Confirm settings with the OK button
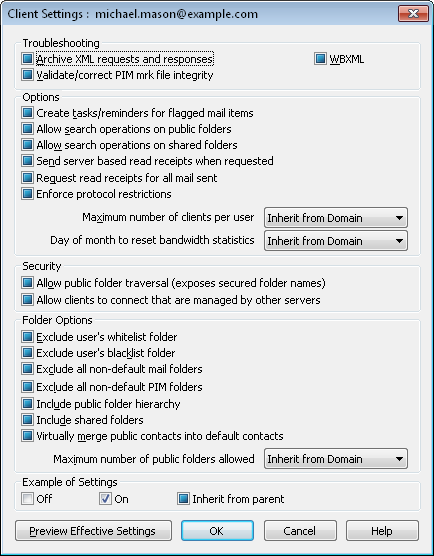The width and height of the screenshot is (434, 556). 217,531
